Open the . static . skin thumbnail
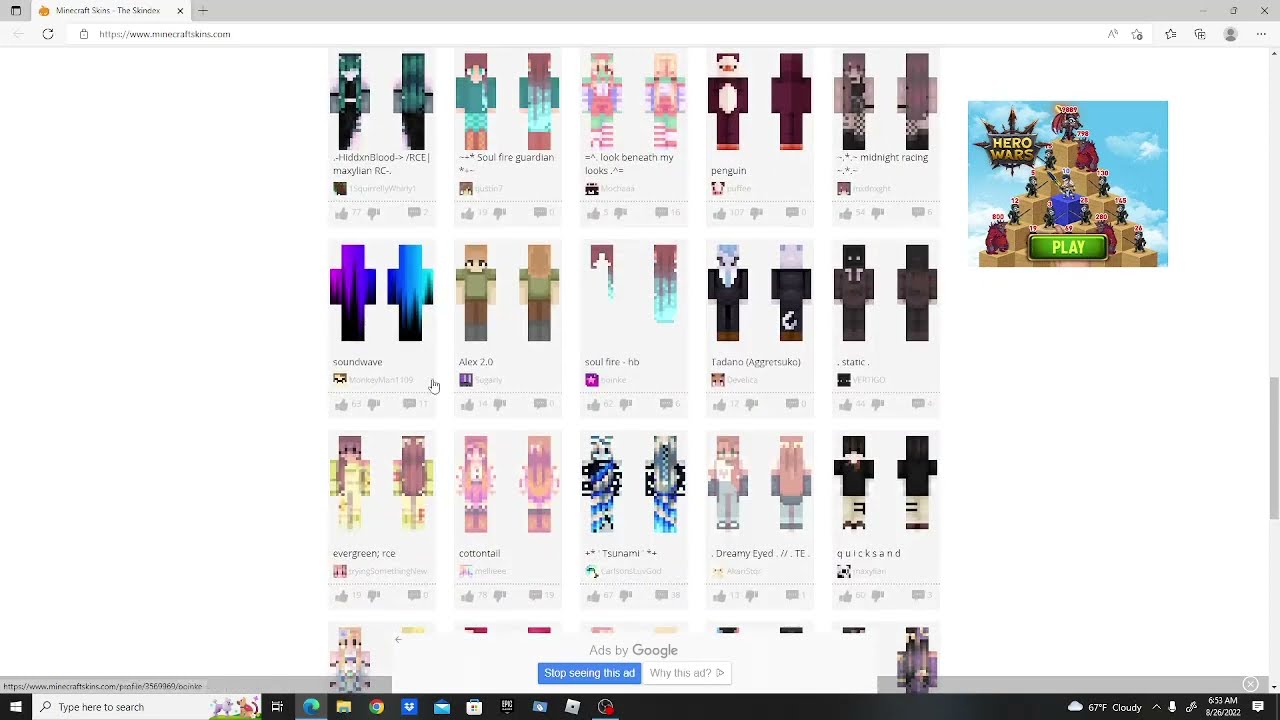 coord(886,293)
